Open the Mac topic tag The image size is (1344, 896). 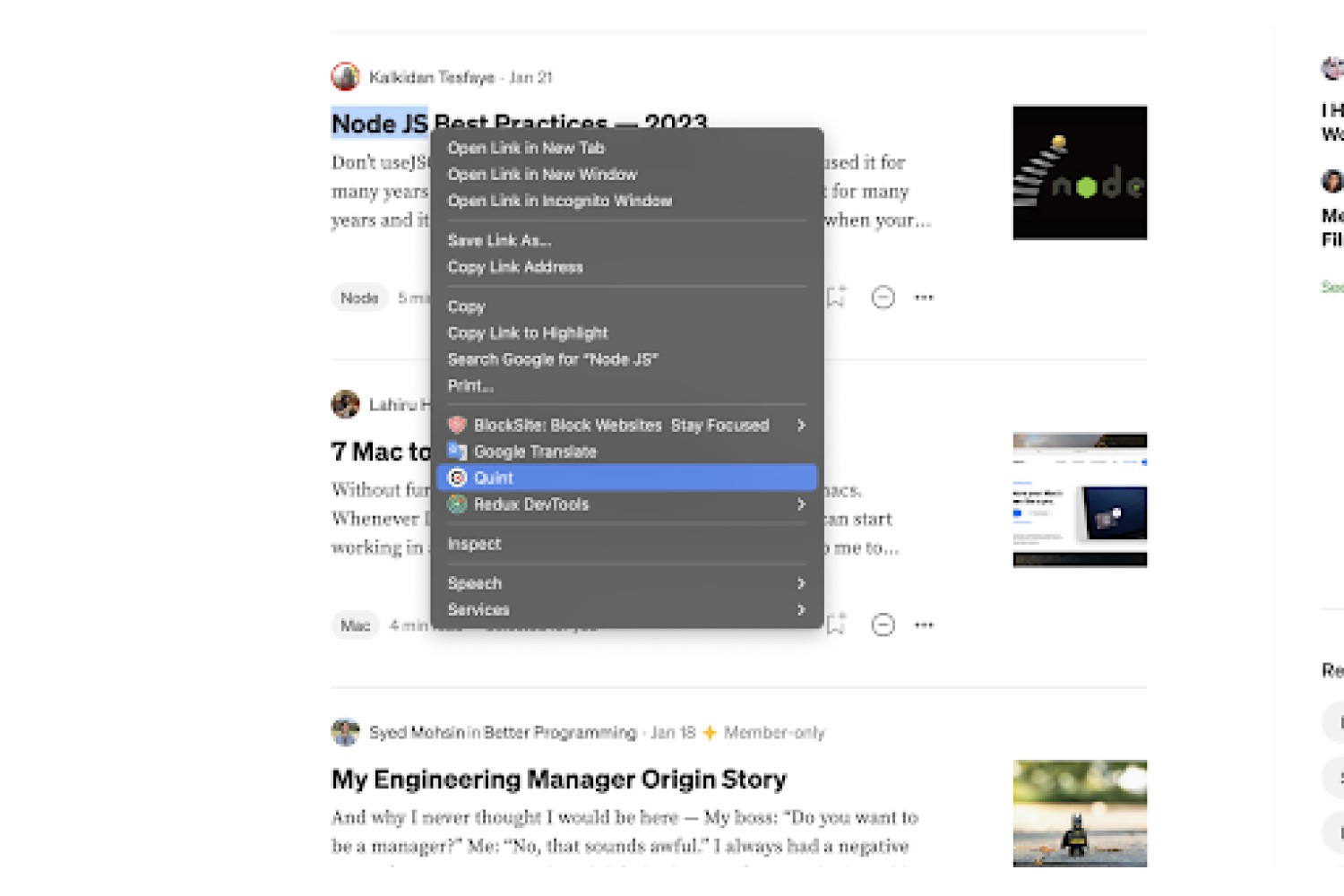[355, 625]
